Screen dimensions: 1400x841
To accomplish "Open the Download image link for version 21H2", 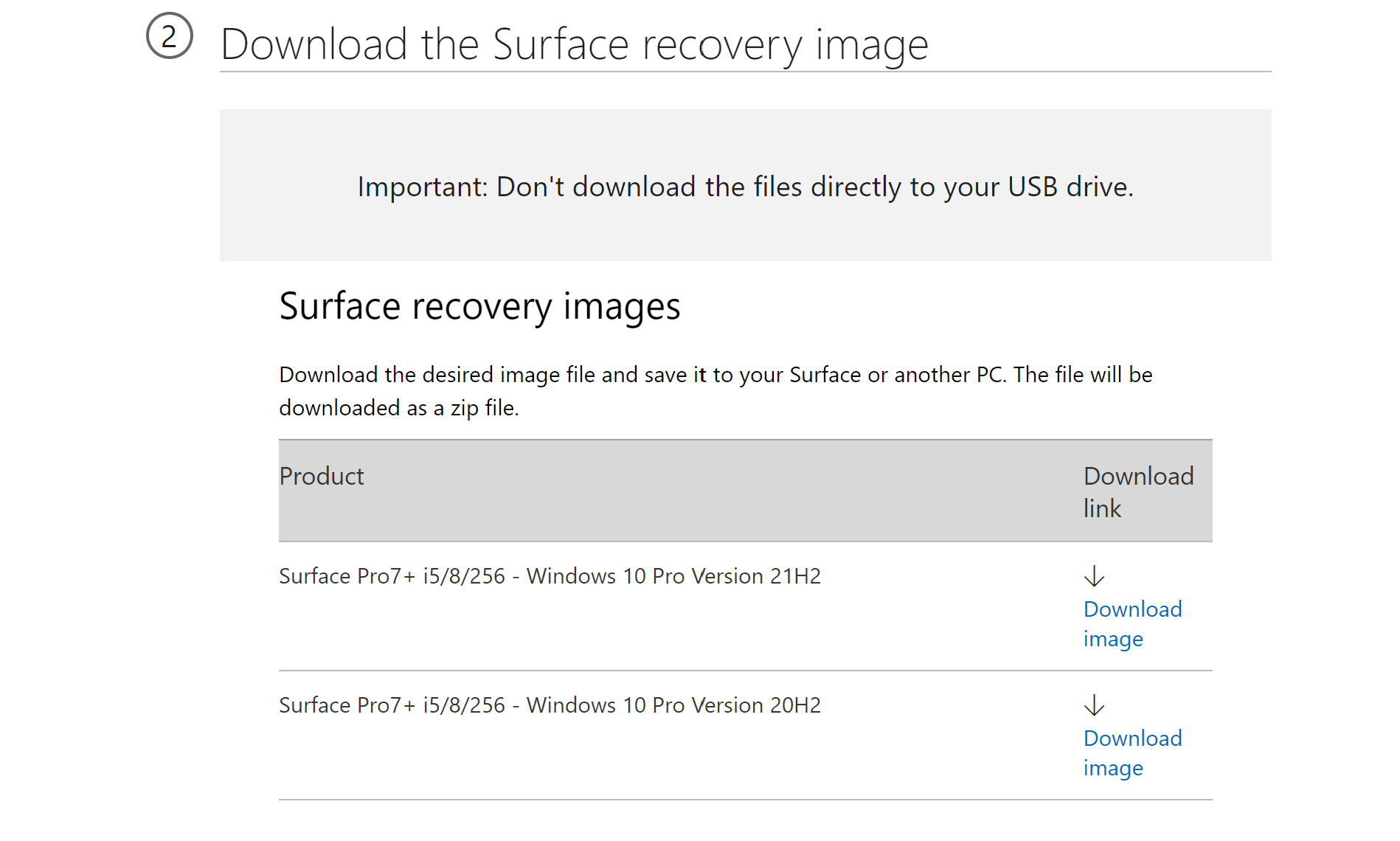I will (x=1132, y=623).
